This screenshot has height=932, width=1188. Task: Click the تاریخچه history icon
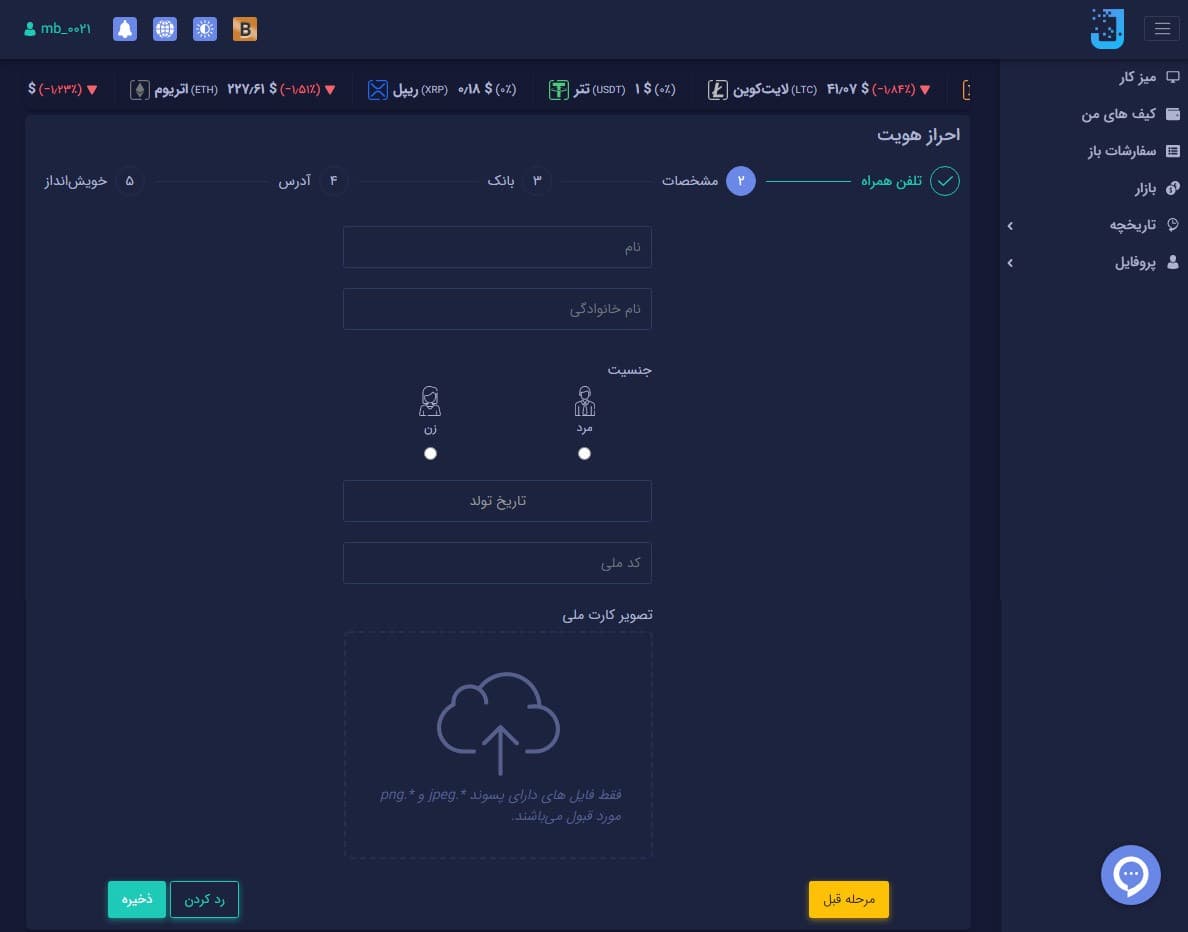(x=1173, y=224)
